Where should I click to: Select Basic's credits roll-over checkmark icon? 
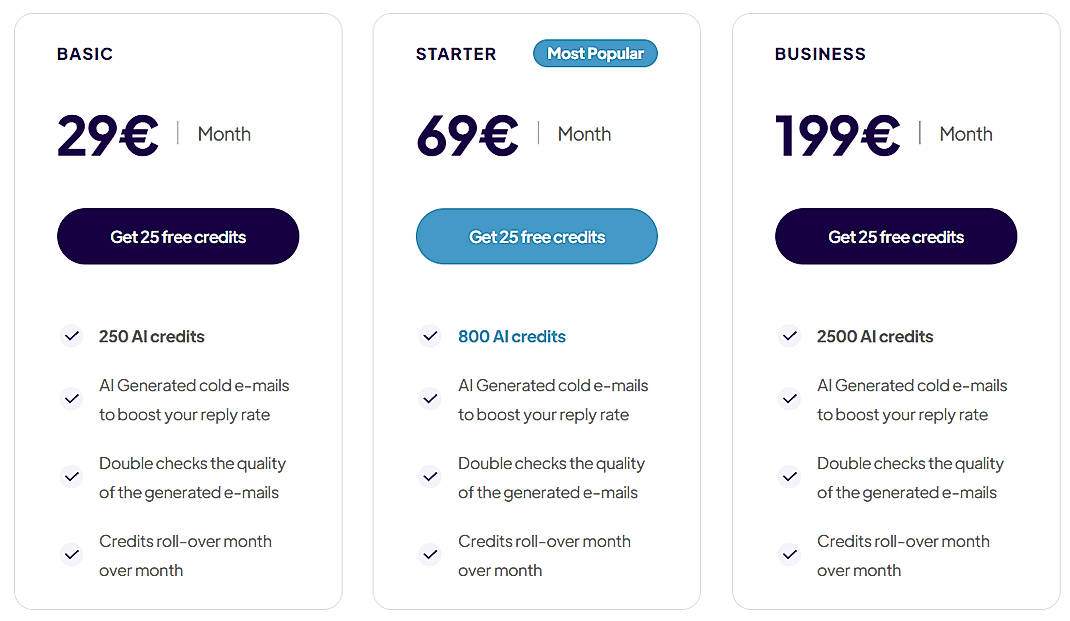pos(71,554)
